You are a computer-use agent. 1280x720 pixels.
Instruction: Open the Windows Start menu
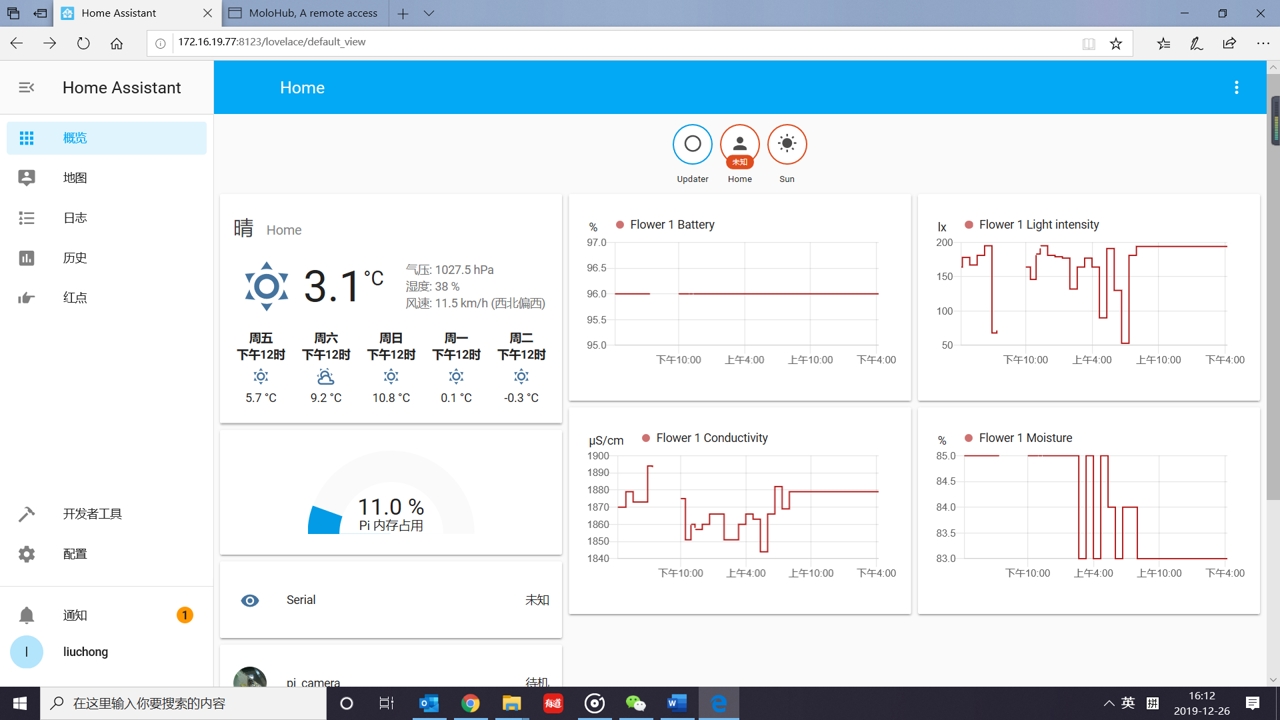pos(20,703)
